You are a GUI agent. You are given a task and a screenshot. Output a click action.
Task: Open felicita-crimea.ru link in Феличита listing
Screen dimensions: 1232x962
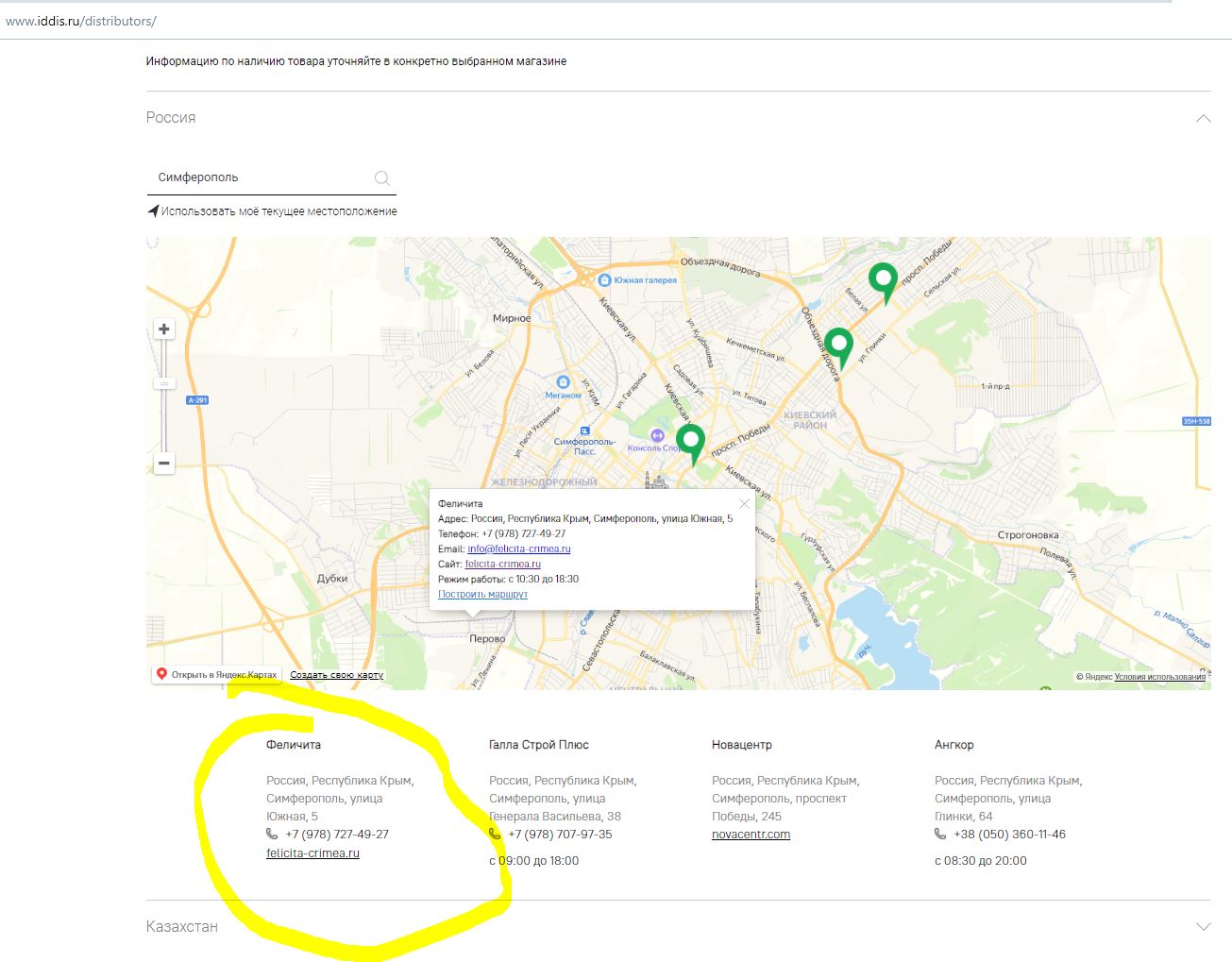point(312,853)
